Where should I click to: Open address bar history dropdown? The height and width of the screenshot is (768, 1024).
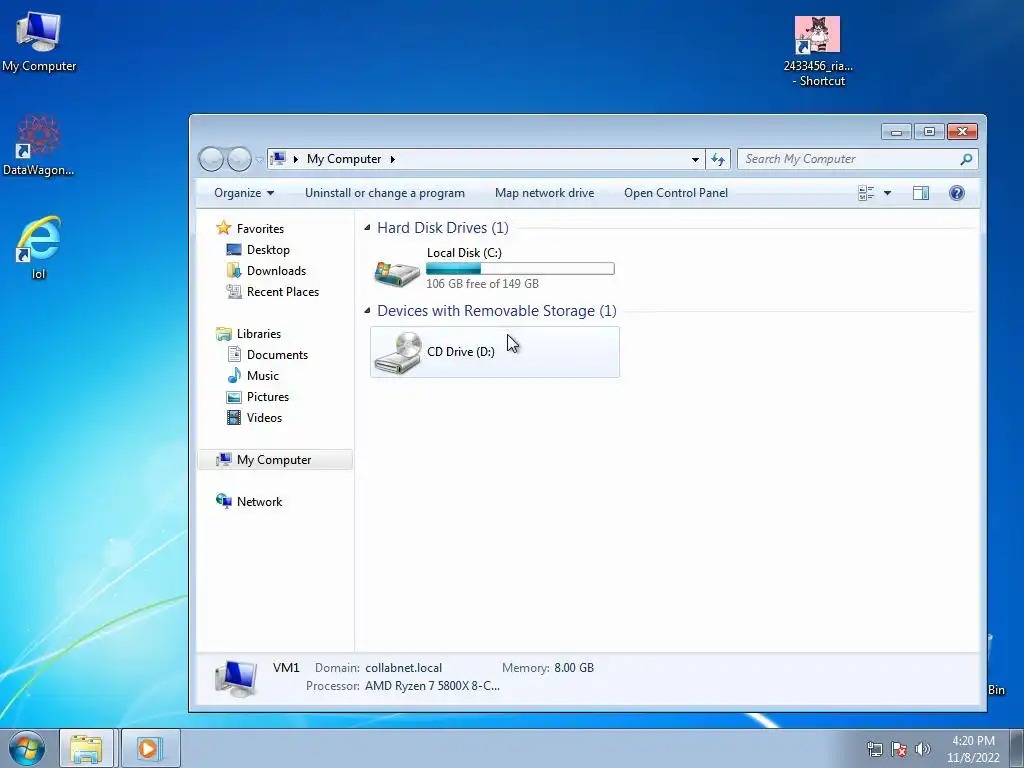click(x=696, y=159)
